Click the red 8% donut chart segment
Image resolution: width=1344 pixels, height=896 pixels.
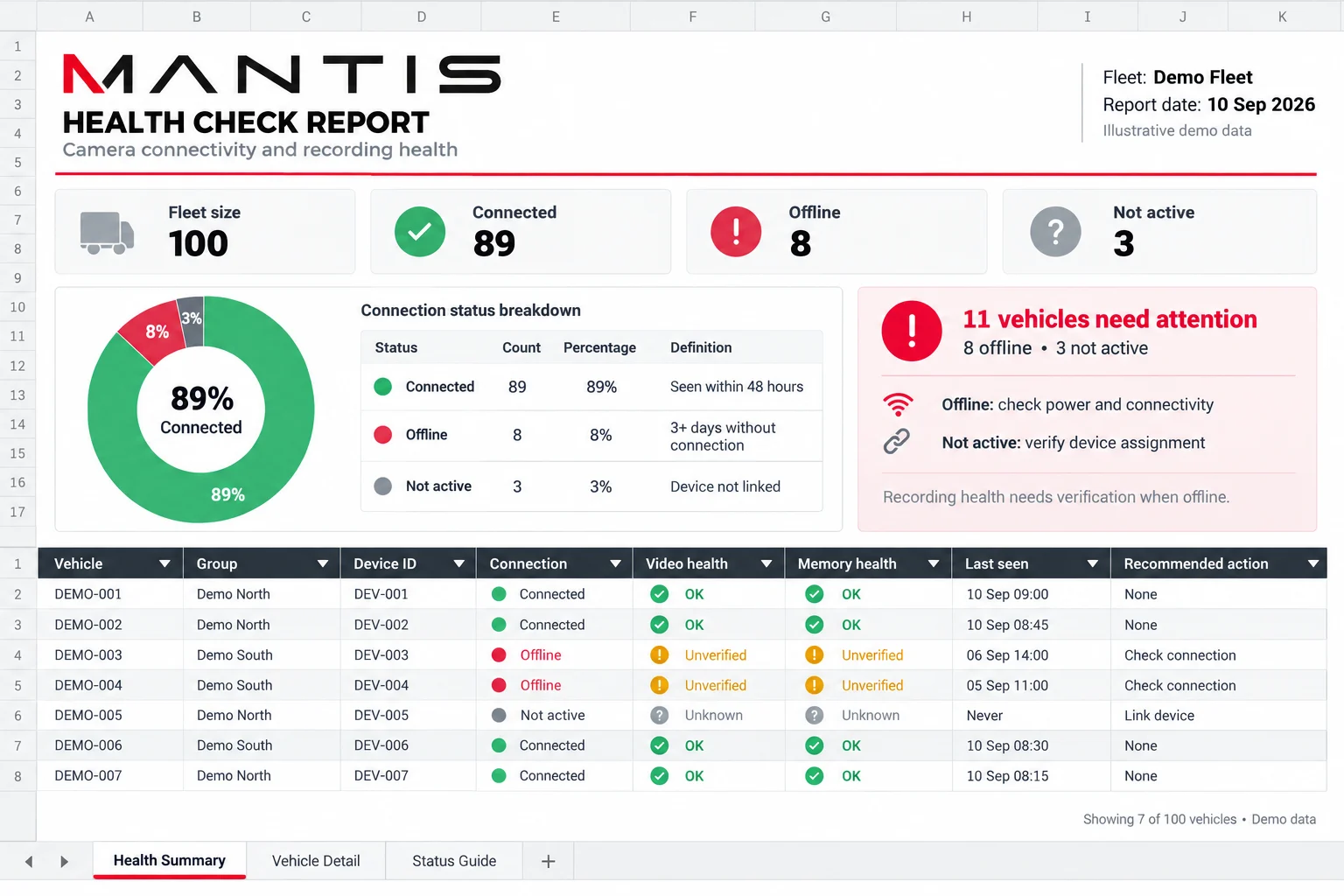156,332
